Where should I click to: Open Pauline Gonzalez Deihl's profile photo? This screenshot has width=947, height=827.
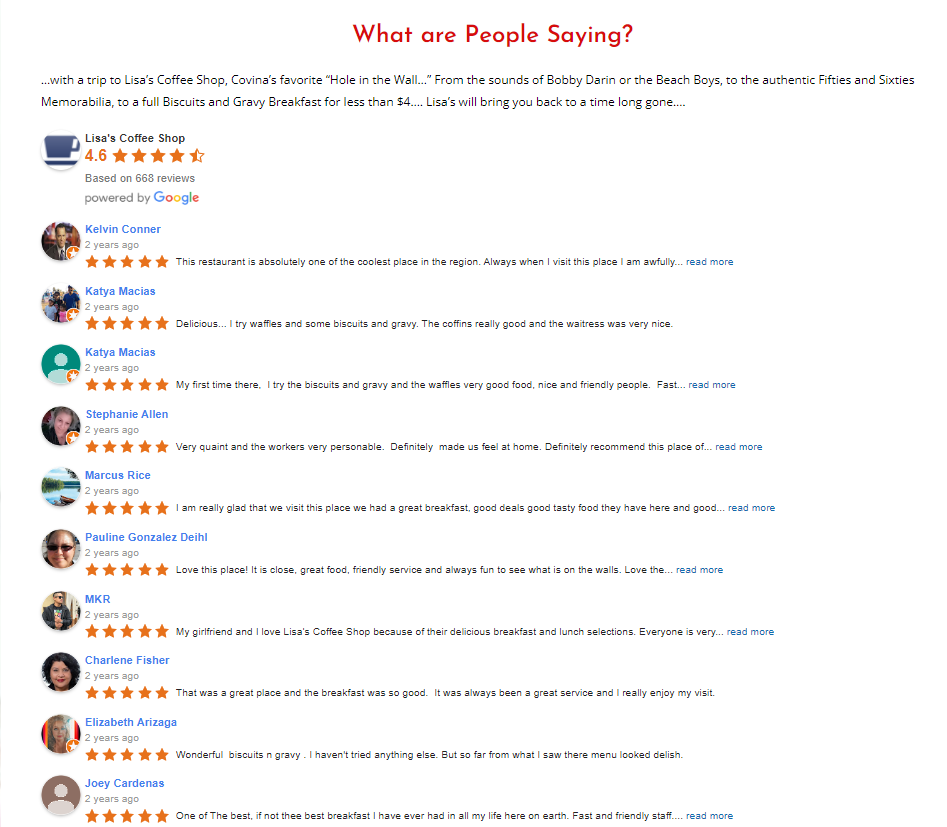point(60,549)
